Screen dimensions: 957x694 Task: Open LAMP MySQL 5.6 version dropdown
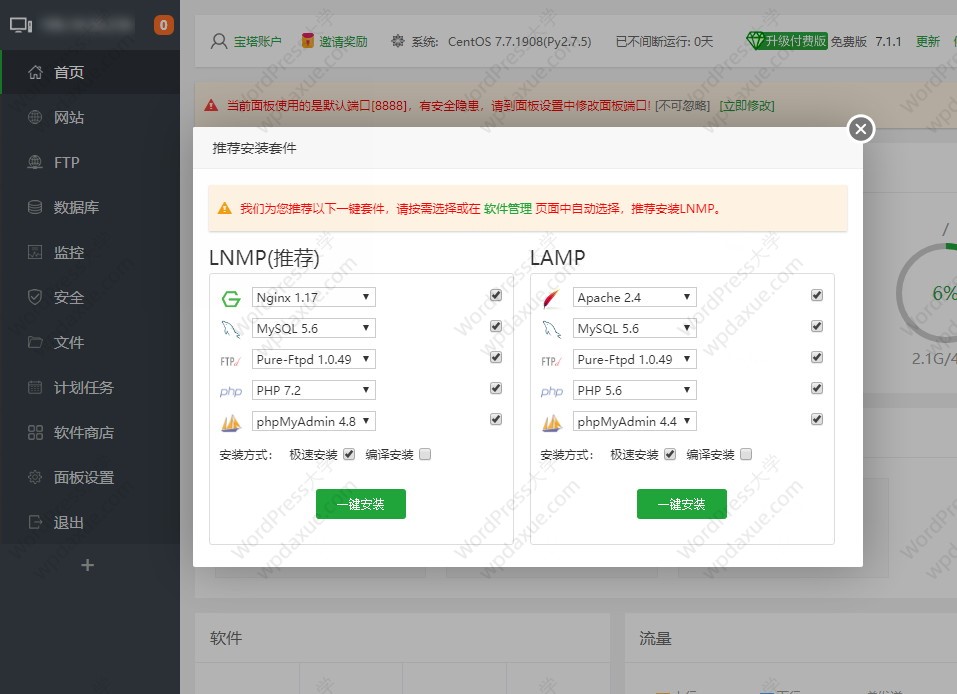[x=635, y=328]
